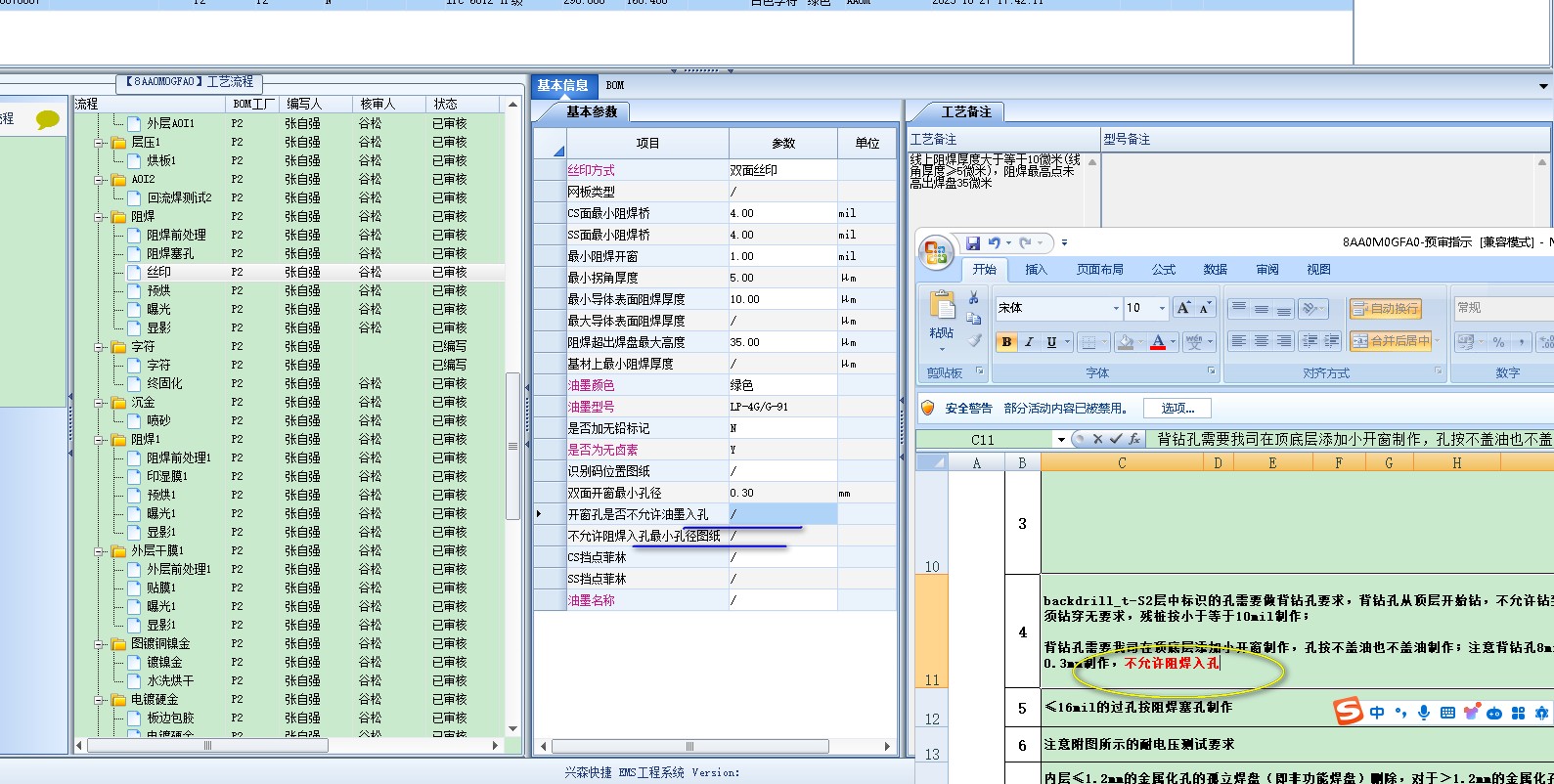Align cell text right
The height and width of the screenshot is (784, 1554).
point(1283,341)
